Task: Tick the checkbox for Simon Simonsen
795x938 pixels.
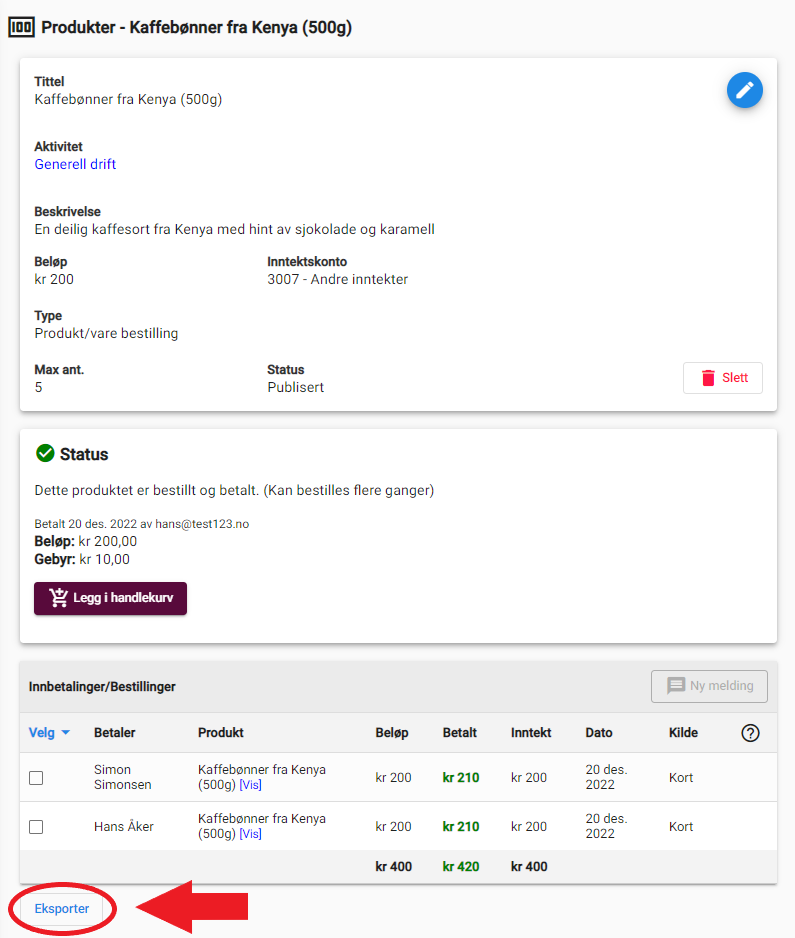Action: pos(36,778)
